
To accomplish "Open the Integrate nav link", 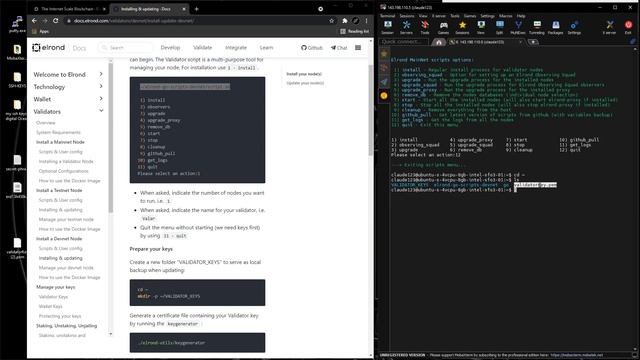I will pyautogui.click(x=236, y=48).
